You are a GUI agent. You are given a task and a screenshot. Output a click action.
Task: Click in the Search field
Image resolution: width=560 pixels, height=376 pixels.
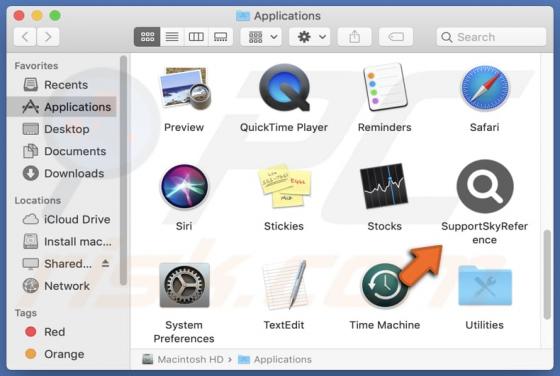click(491, 37)
